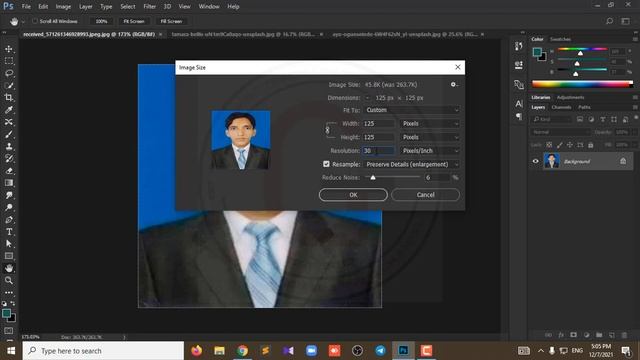Select the Rectangle shape tool
Viewport: 640px width, 360px height.
click(x=9, y=256)
